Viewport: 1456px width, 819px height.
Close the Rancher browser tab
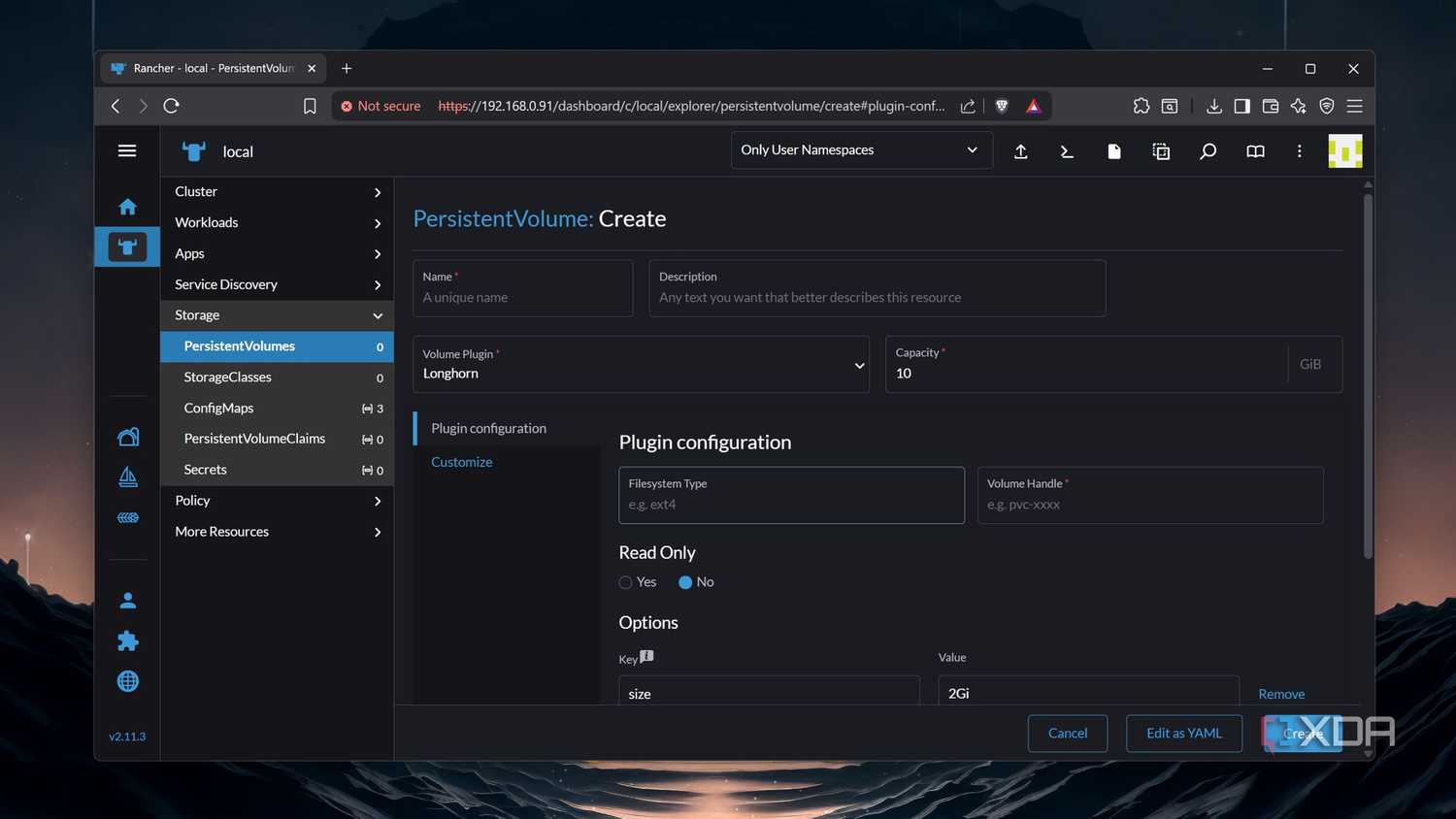[312, 68]
